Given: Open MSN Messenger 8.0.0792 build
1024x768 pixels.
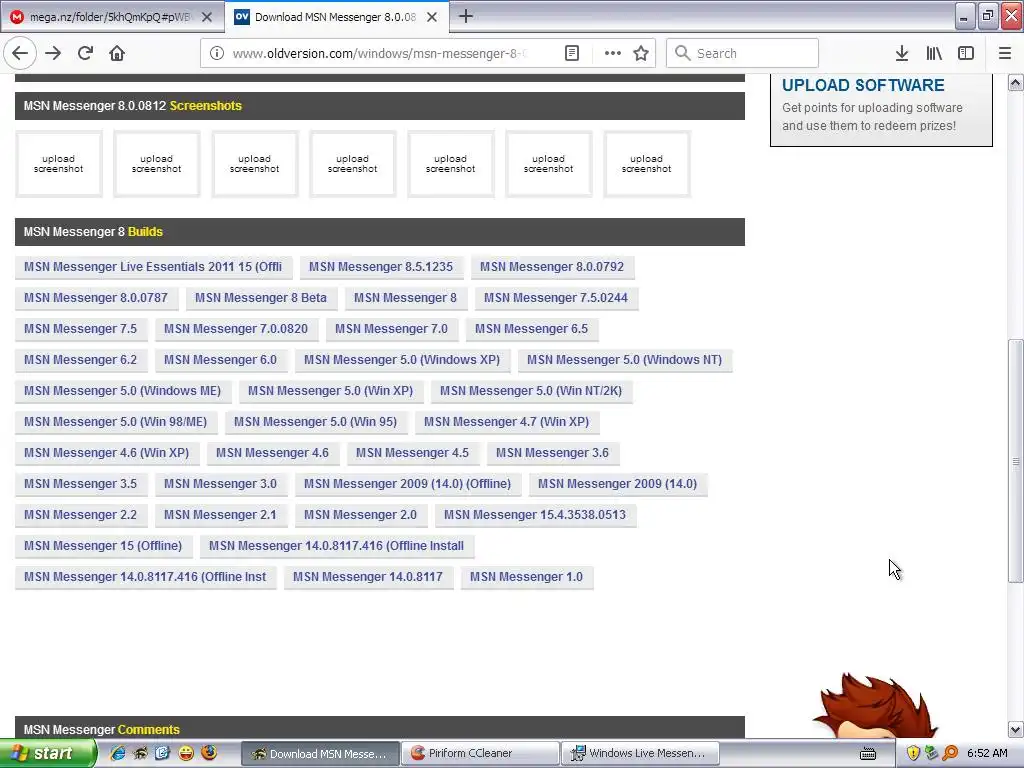Looking at the screenshot, I should point(552,266).
